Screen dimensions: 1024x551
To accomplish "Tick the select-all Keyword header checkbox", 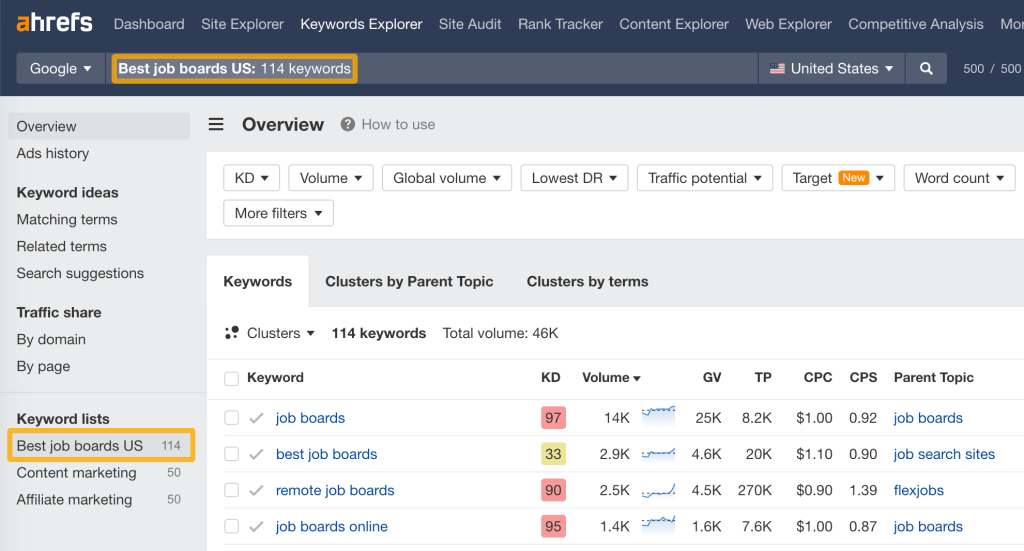I will [231, 379].
